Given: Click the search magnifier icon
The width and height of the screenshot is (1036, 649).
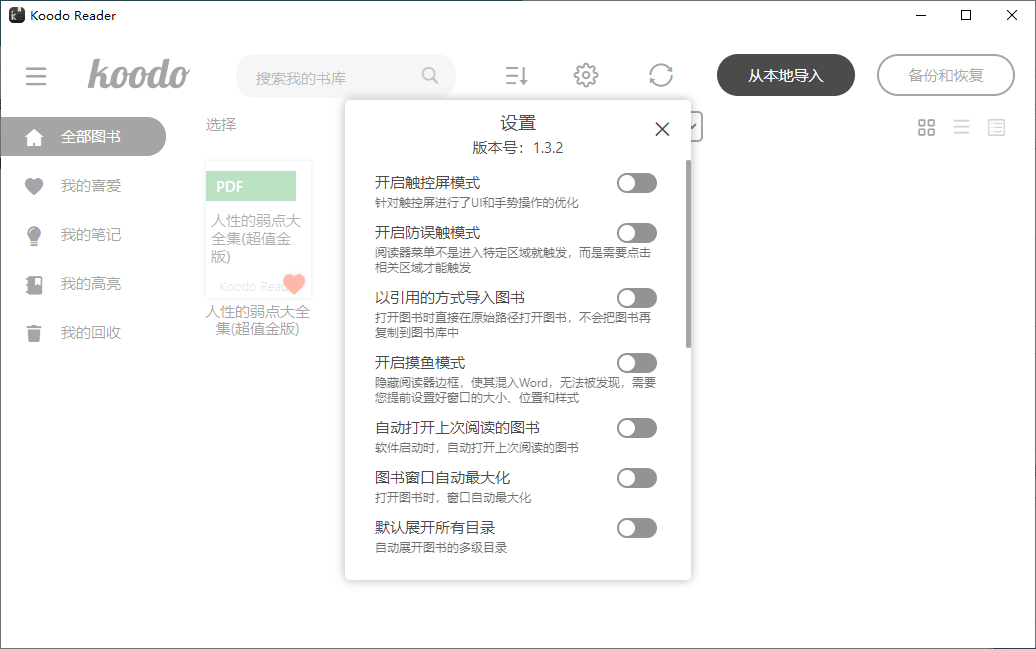Looking at the screenshot, I should (x=430, y=75).
